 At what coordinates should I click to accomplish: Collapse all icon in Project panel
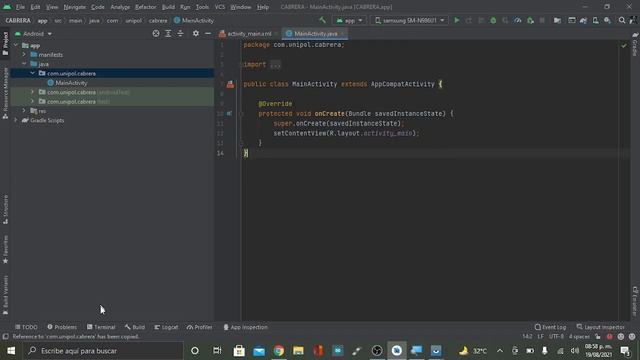coord(180,33)
